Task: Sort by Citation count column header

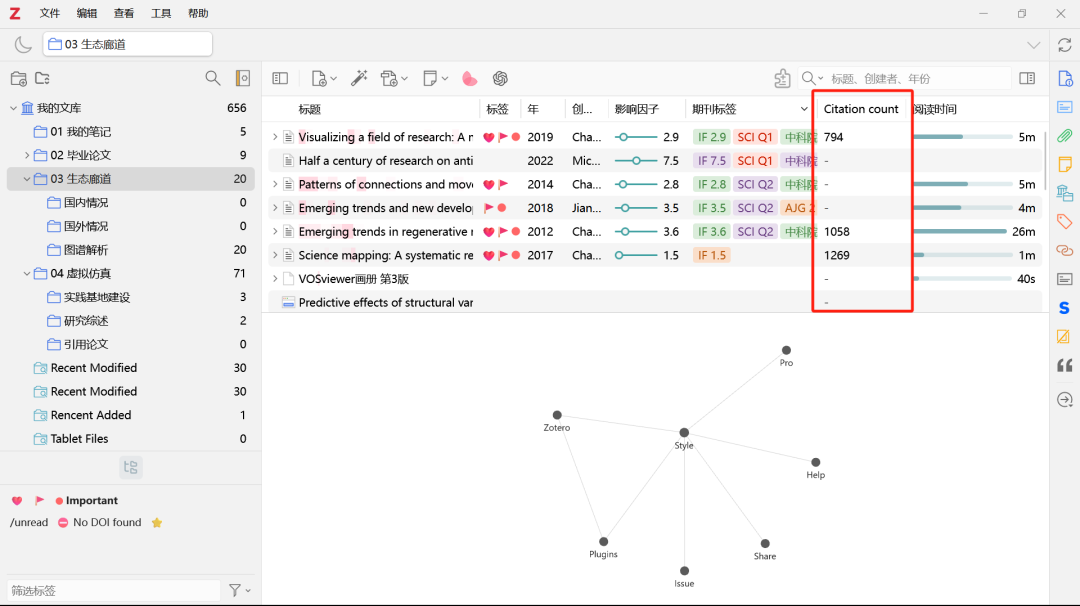Action: 861,109
